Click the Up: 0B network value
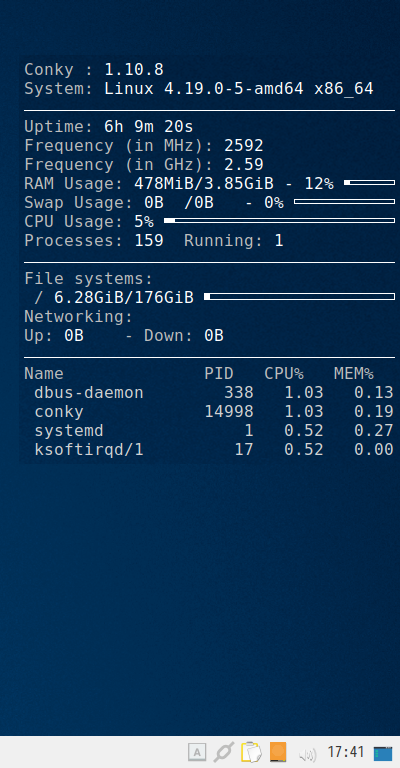The height and width of the screenshot is (768, 400). [x=54, y=336]
